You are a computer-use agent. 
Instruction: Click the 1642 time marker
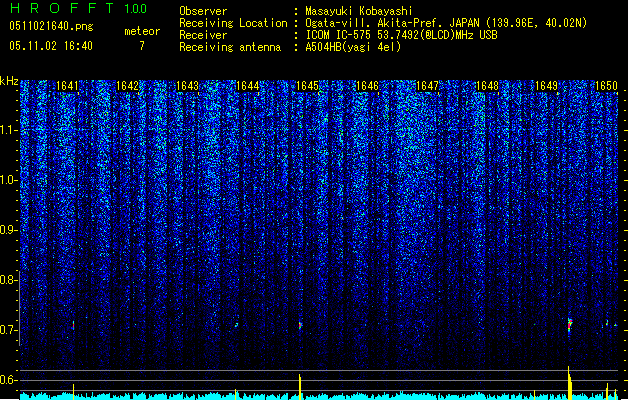point(127,86)
